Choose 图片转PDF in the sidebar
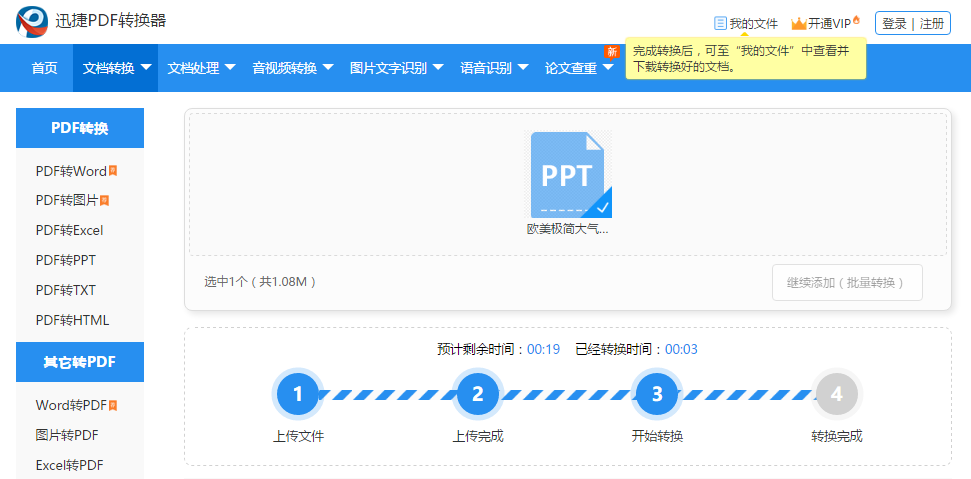This screenshot has height=479, width=971. [67, 436]
